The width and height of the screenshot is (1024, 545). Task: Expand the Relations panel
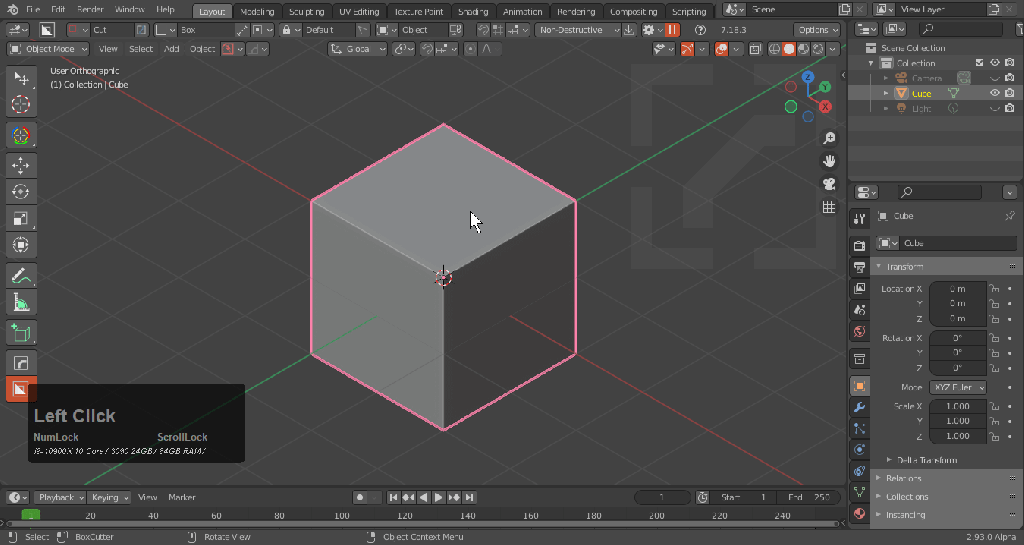coord(905,478)
